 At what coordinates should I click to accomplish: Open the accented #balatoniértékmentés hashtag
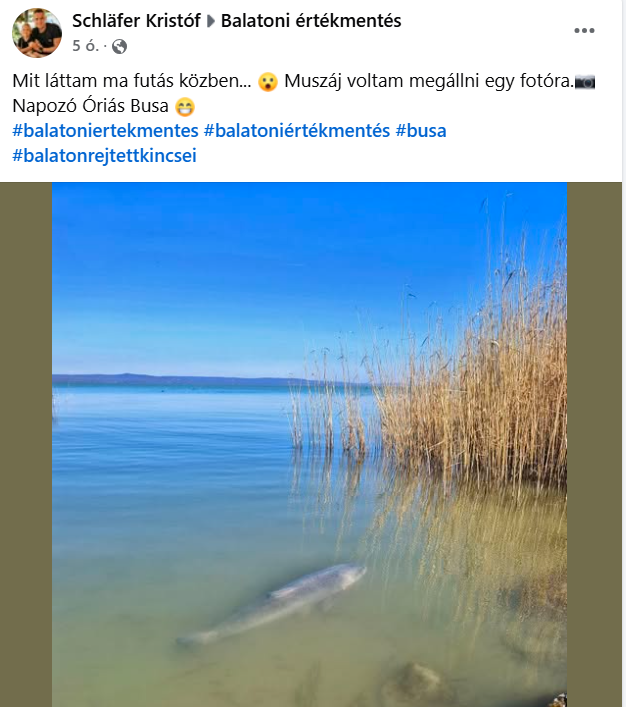(x=297, y=131)
